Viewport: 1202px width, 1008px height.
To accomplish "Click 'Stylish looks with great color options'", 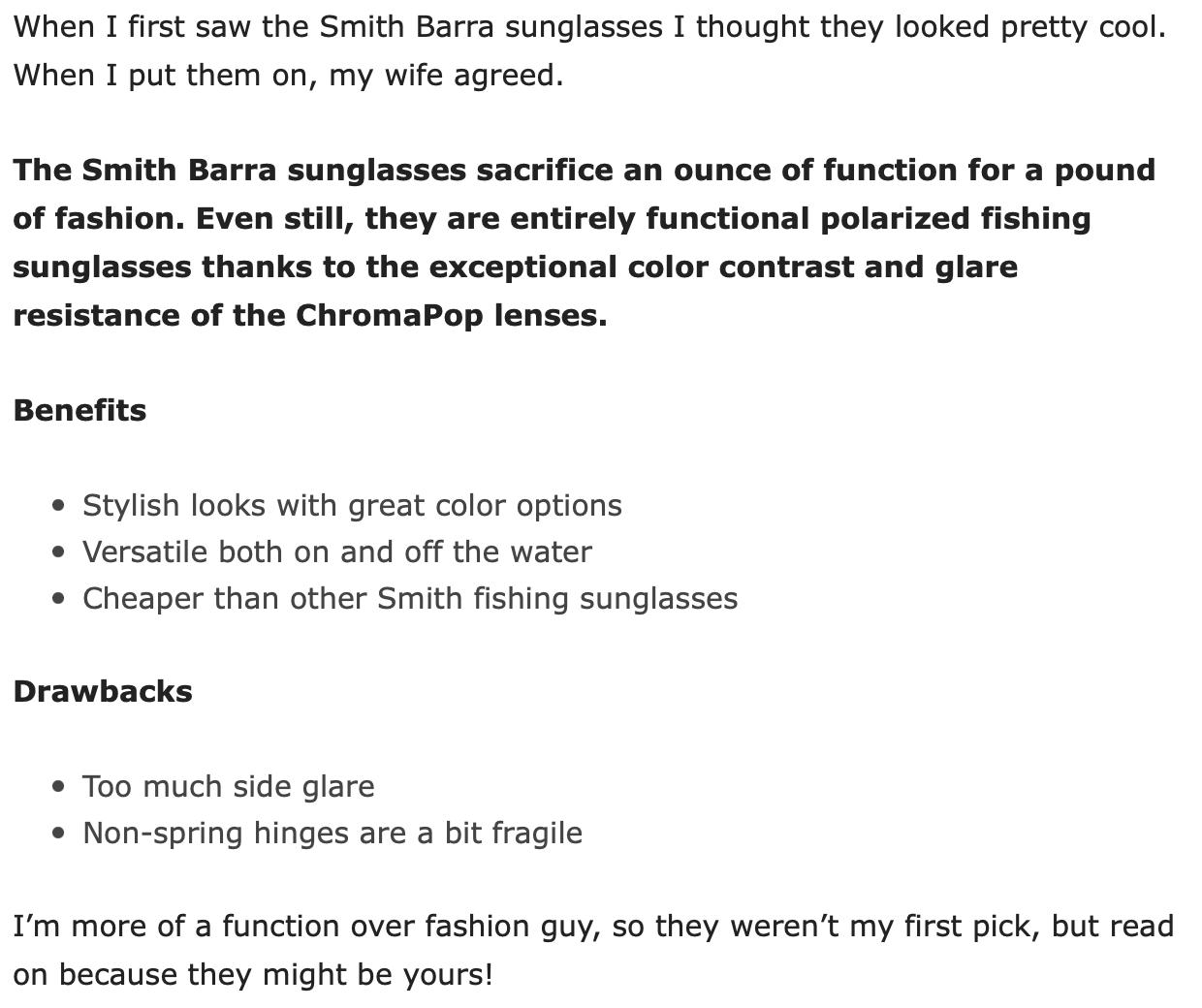I will pos(352,506).
